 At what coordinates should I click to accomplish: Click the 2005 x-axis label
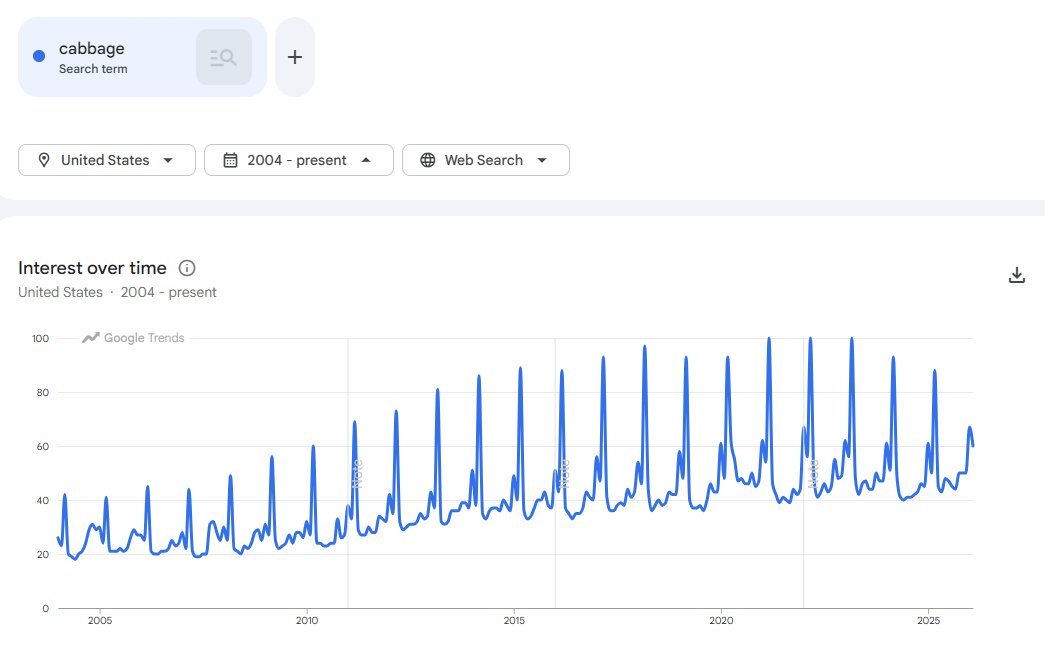100,620
